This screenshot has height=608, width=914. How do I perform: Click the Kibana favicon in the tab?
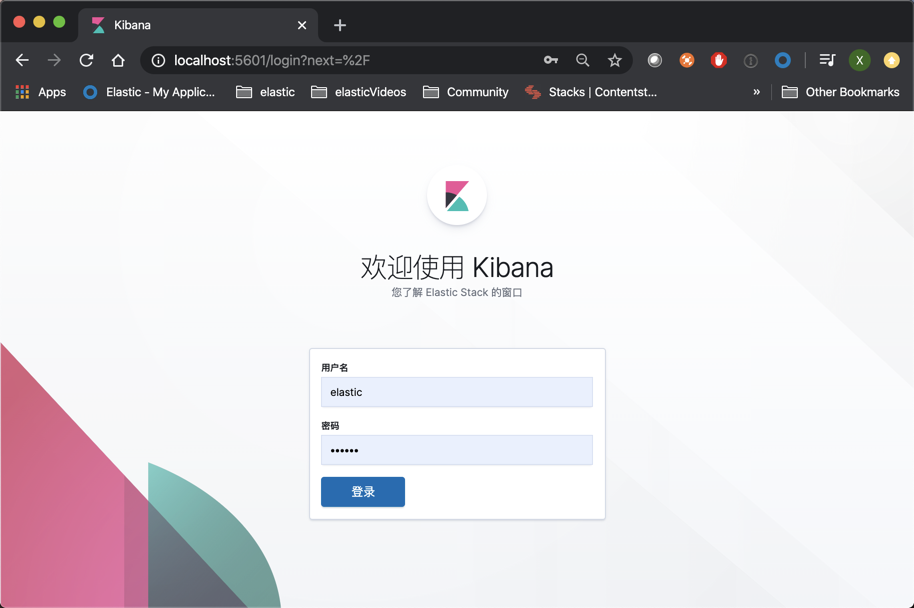tap(99, 25)
